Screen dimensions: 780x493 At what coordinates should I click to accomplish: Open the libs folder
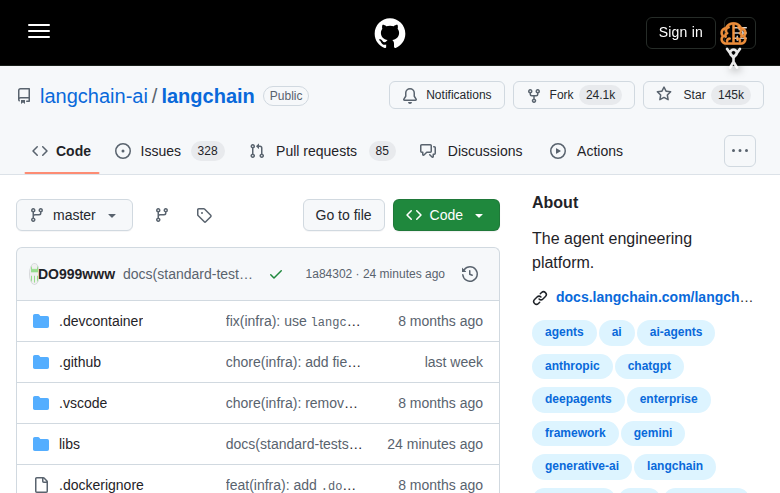click(x=69, y=444)
